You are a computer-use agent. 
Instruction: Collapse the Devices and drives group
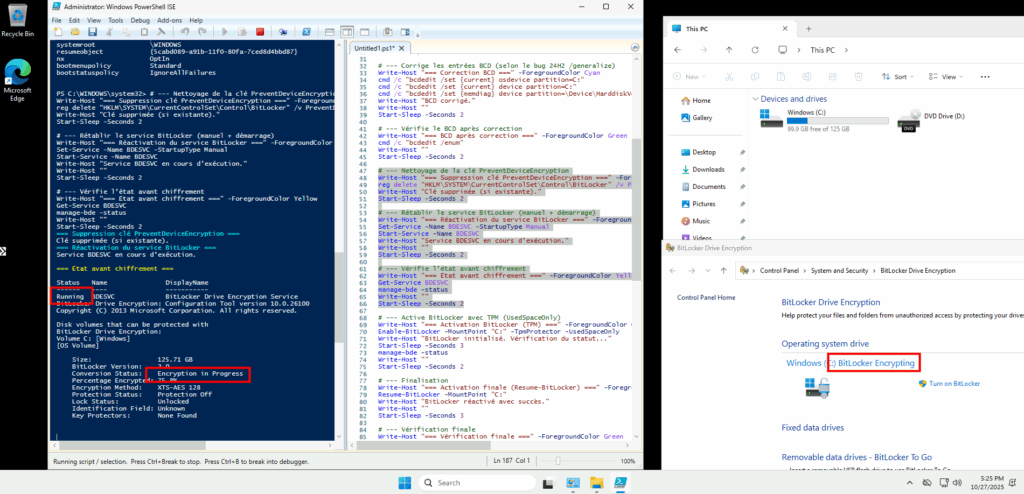click(x=753, y=99)
